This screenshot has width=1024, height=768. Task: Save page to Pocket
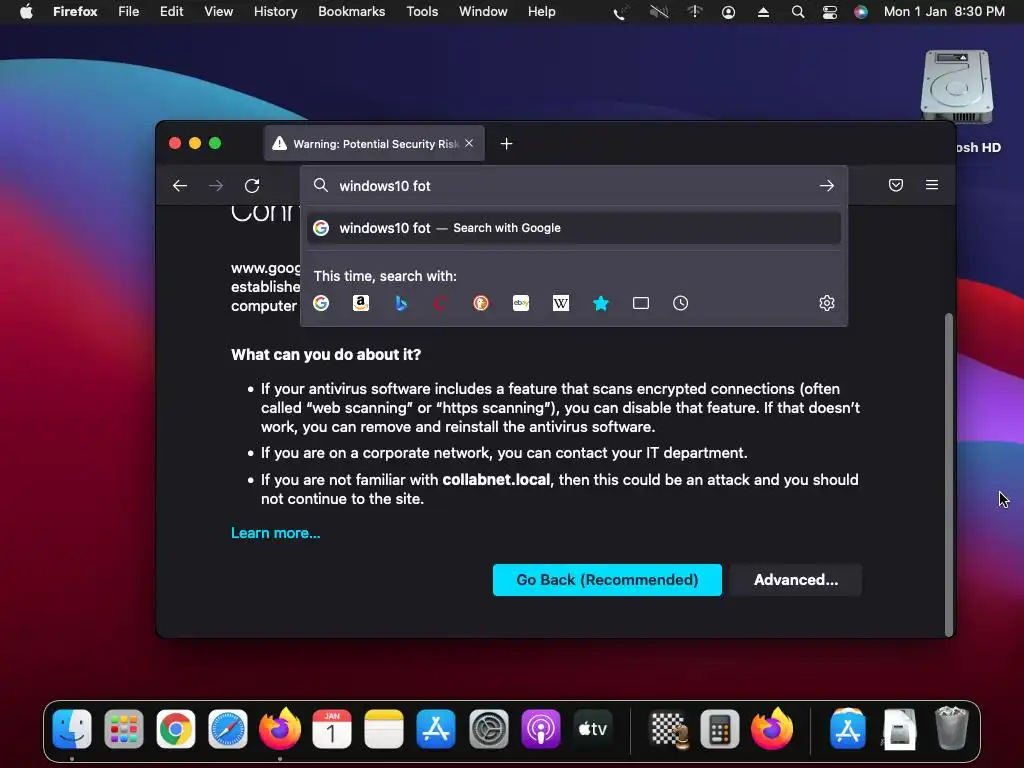click(x=896, y=185)
